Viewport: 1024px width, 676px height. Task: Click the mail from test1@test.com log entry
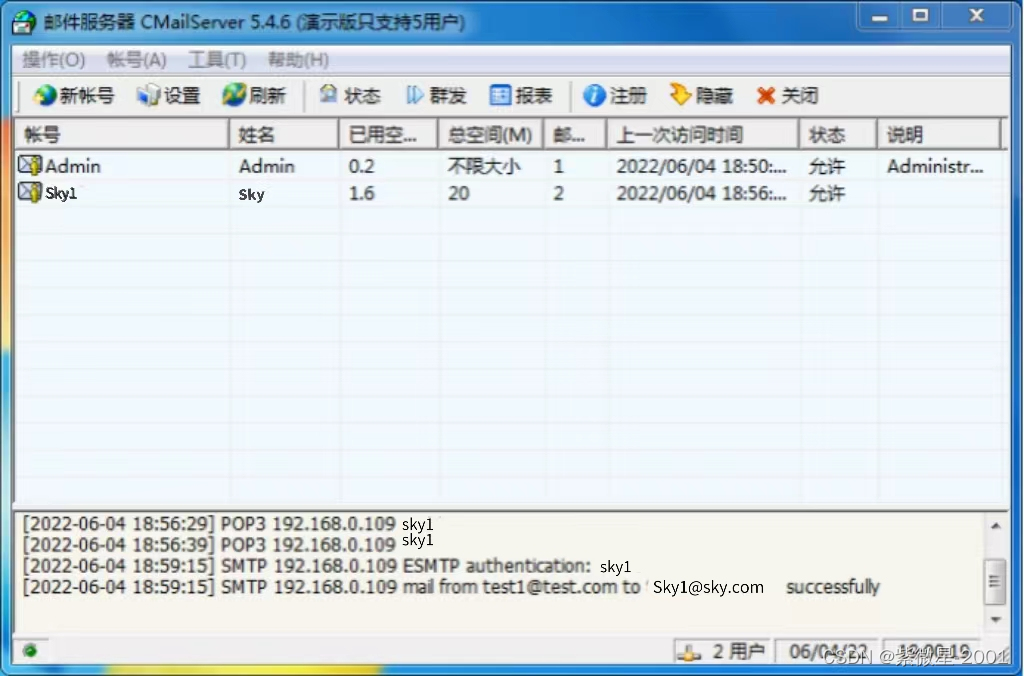451,587
